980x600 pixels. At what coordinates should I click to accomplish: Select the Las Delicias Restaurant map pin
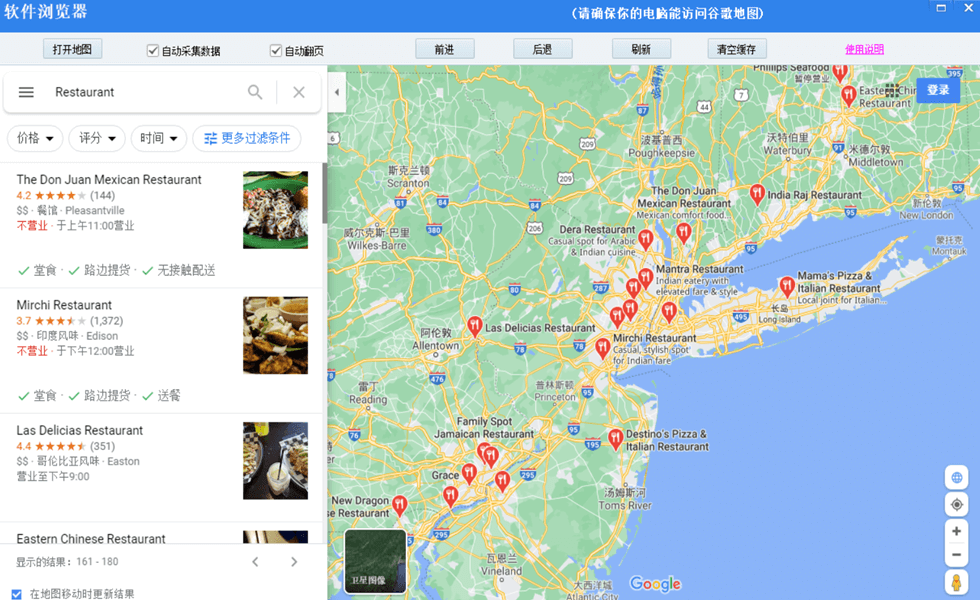pyautogui.click(x=474, y=326)
